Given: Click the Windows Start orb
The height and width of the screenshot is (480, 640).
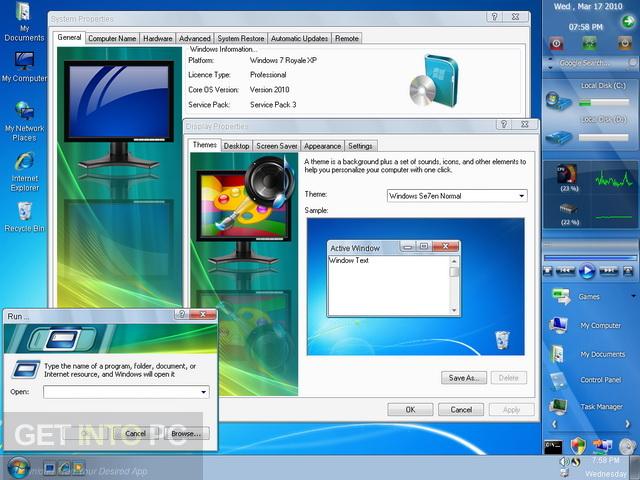Looking at the screenshot, I should tap(17, 467).
